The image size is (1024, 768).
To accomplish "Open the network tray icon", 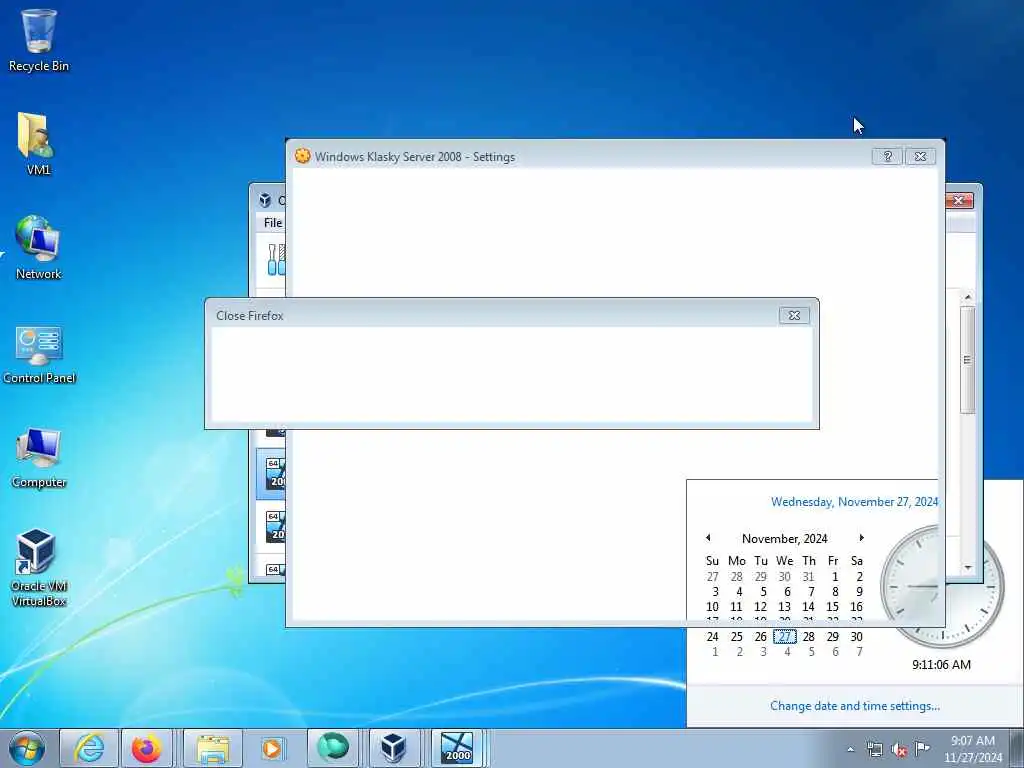I will click(x=874, y=749).
